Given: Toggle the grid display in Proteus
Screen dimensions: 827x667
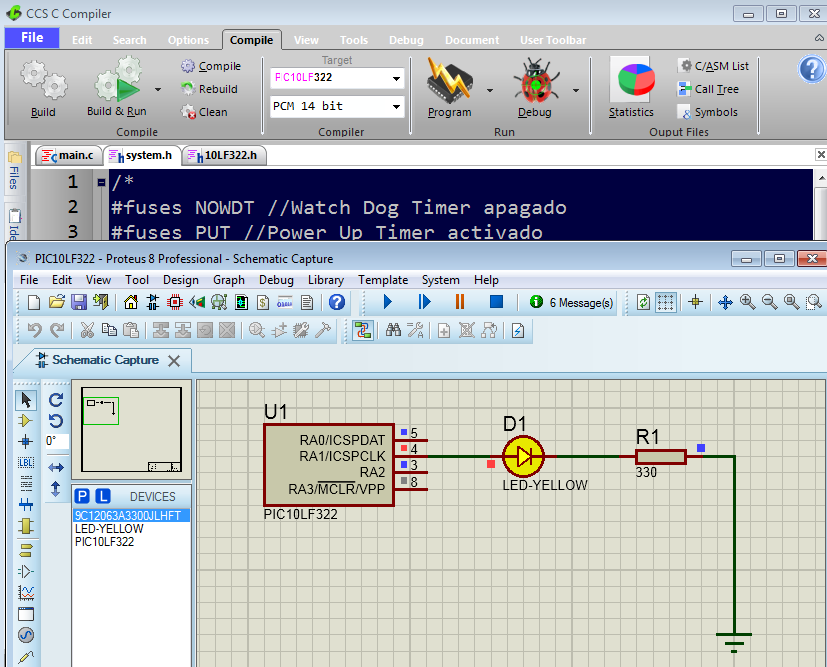Looking at the screenshot, I should click(x=666, y=302).
